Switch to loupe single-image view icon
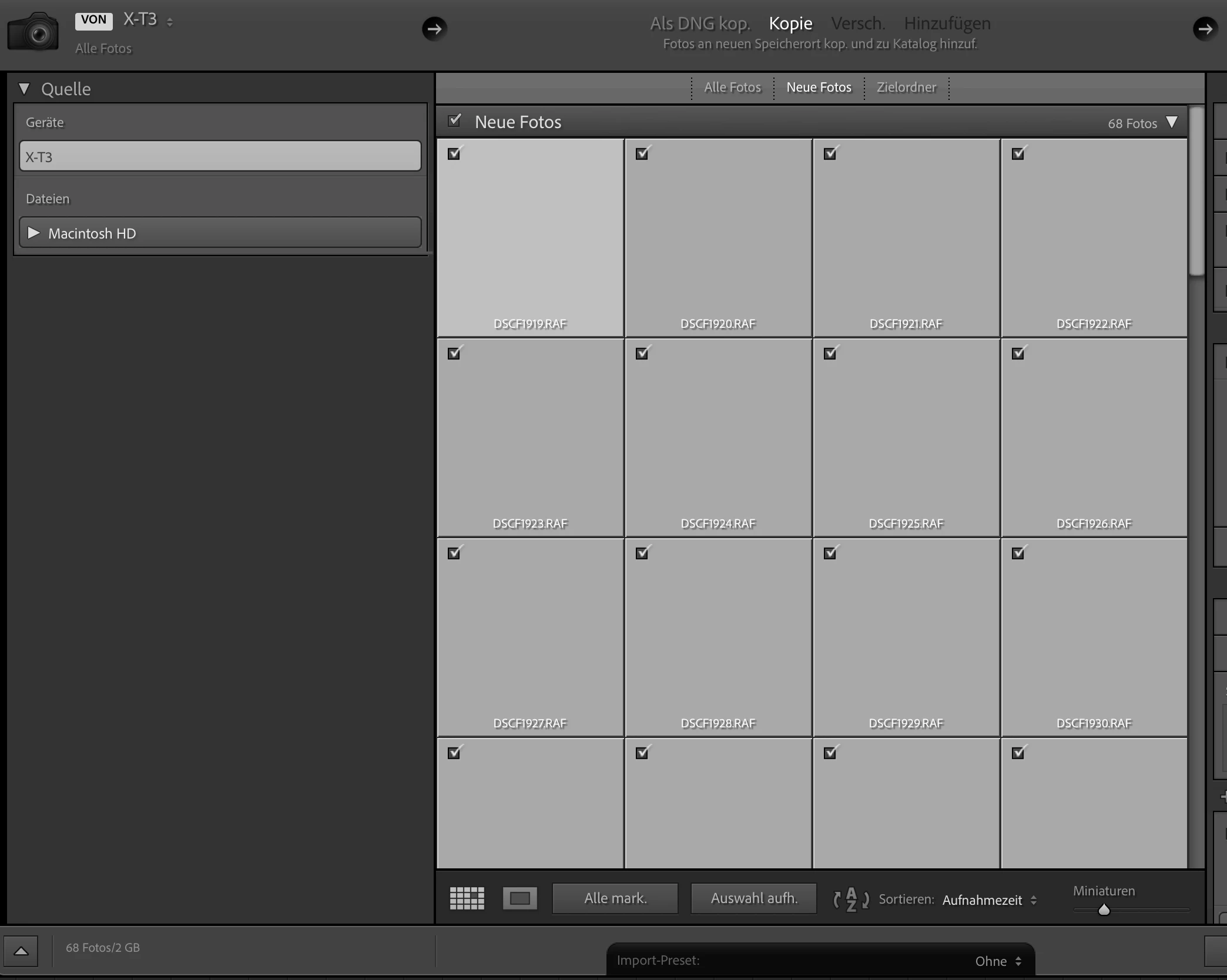The width and height of the screenshot is (1227, 980). (519, 898)
